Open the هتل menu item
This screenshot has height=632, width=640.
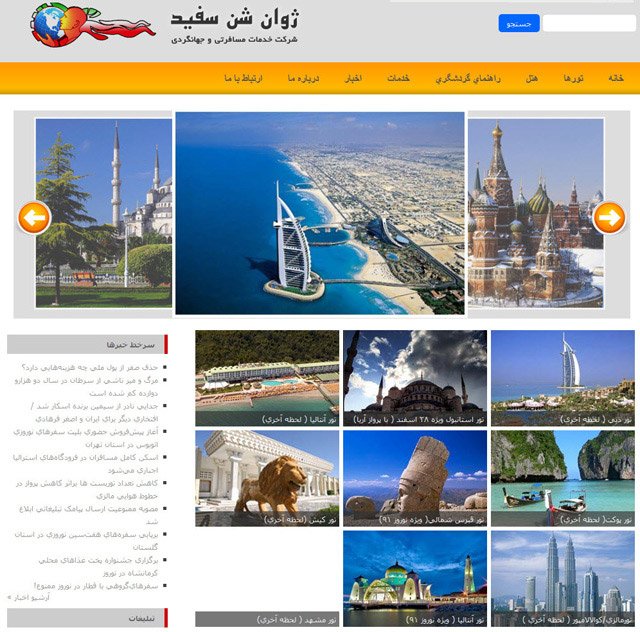pos(531,78)
